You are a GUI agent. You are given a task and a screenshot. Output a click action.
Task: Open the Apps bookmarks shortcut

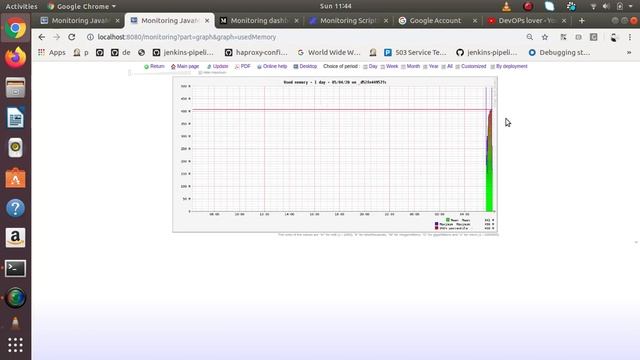click(x=52, y=52)
